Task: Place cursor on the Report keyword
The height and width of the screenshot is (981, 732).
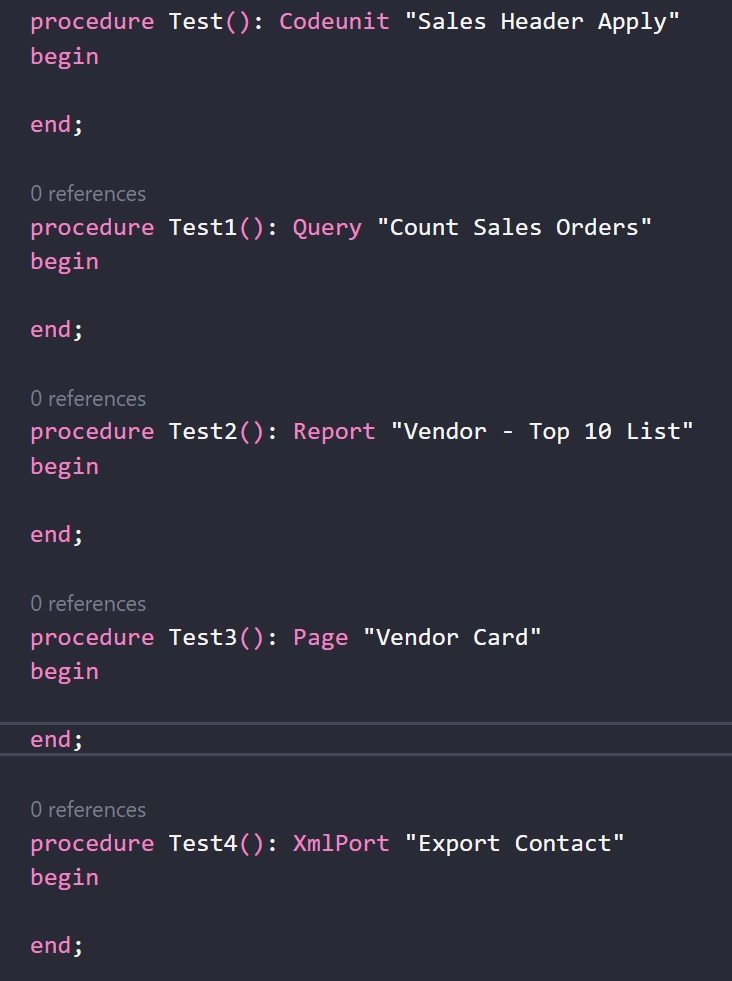Action: [x=334, y=432]
